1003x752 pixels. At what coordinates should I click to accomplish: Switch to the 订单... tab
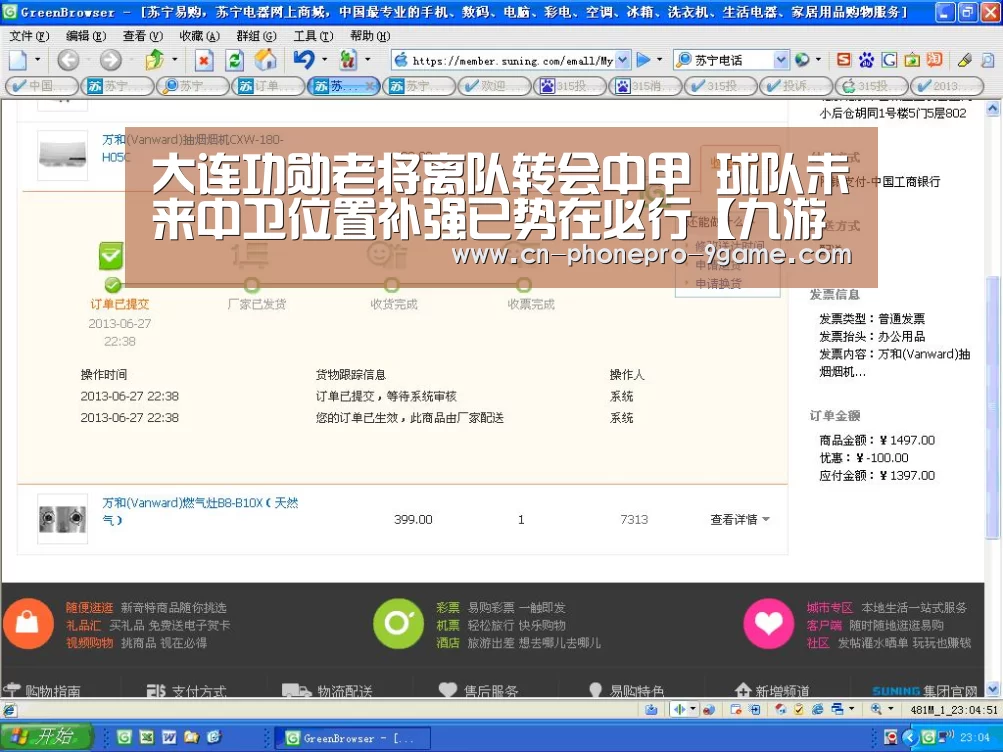(x=268, y=86)
